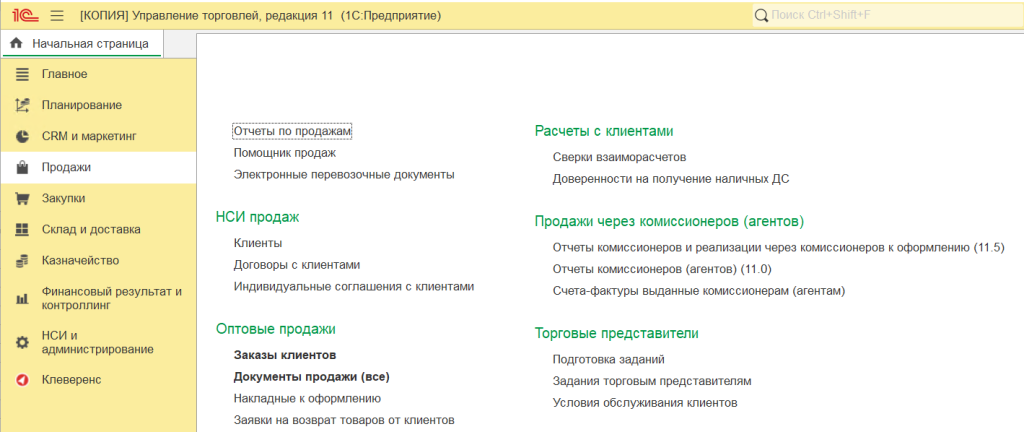This screenshot has width=1024, height=432.
Task: Click the Клеверенс red icon
Action: (x=22, y=380)
